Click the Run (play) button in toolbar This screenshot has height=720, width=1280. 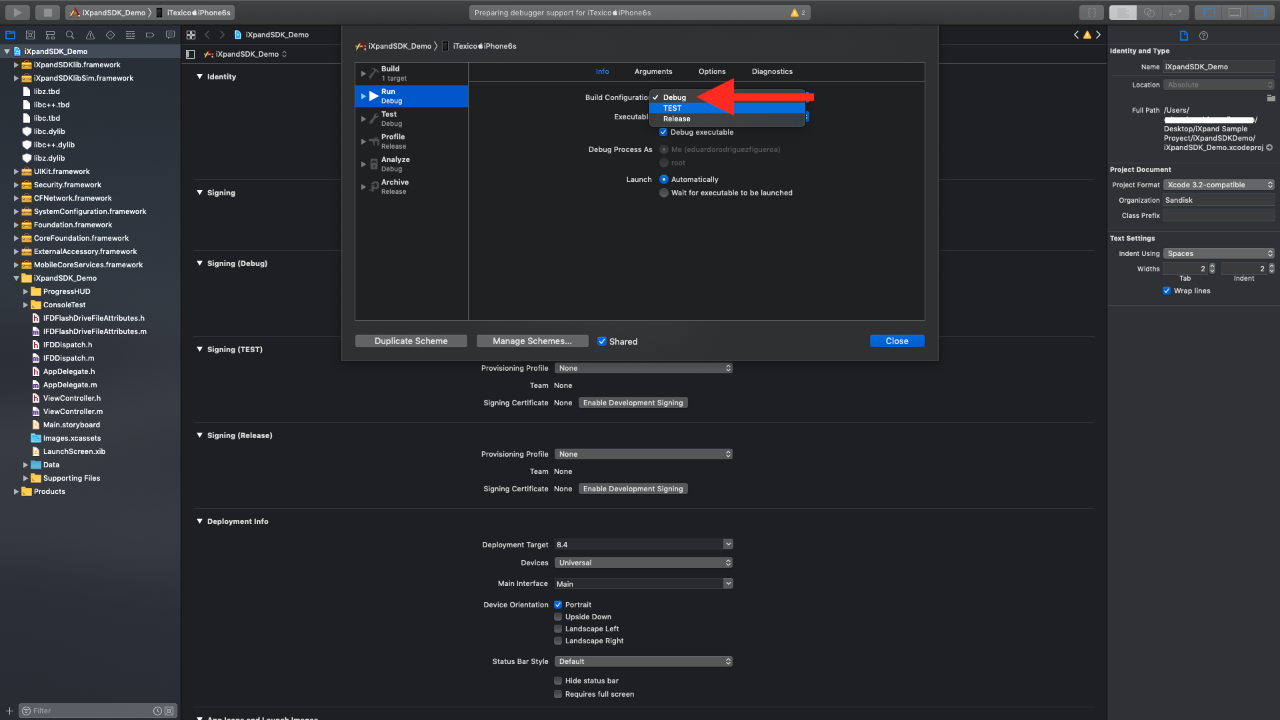pyautogui.click(x=17, y=12)
